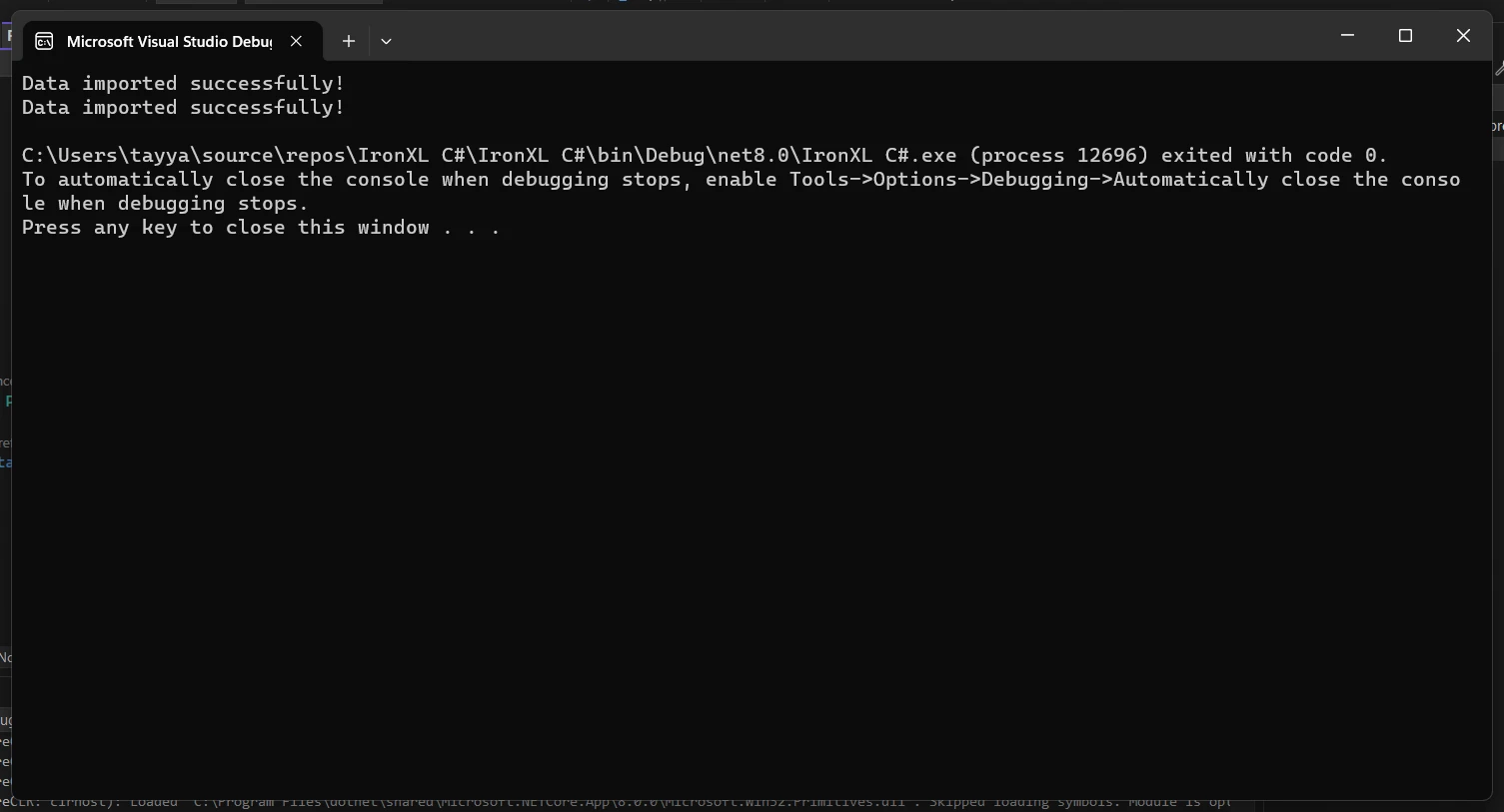The image size is (1504, 812).
Task: Click 'Press any key to close this window'
Action: pos(225,228)
